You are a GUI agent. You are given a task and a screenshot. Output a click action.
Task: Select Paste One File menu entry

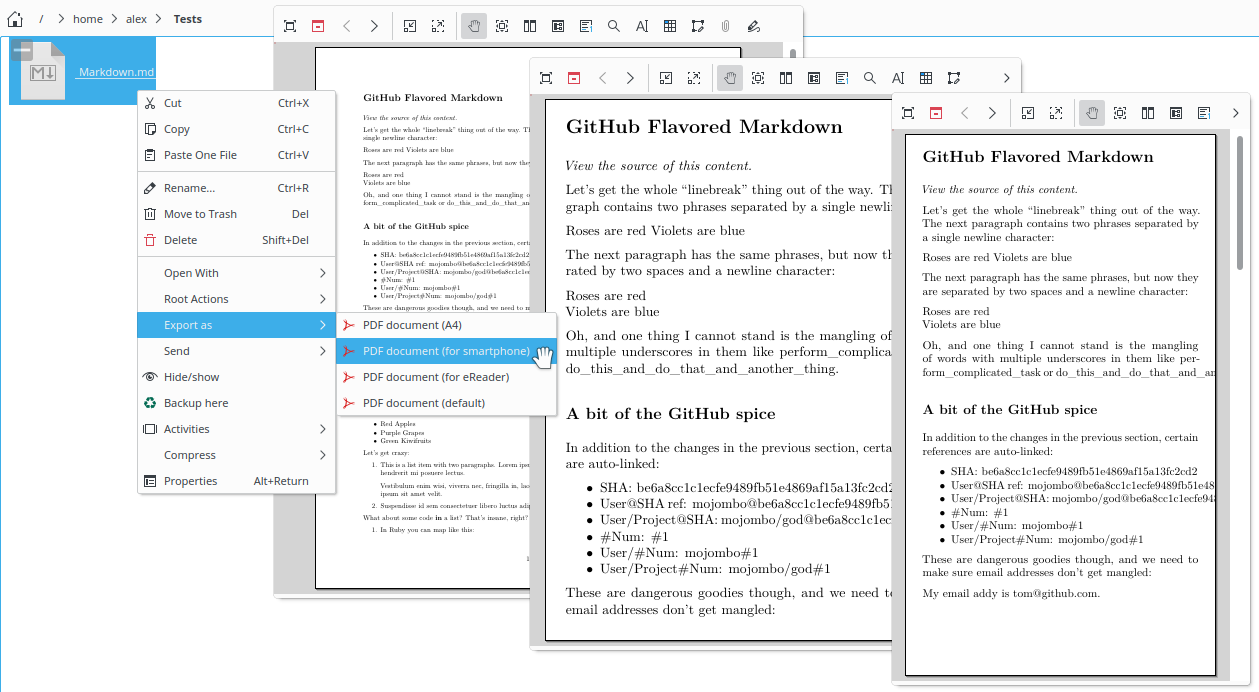point(236,155)
